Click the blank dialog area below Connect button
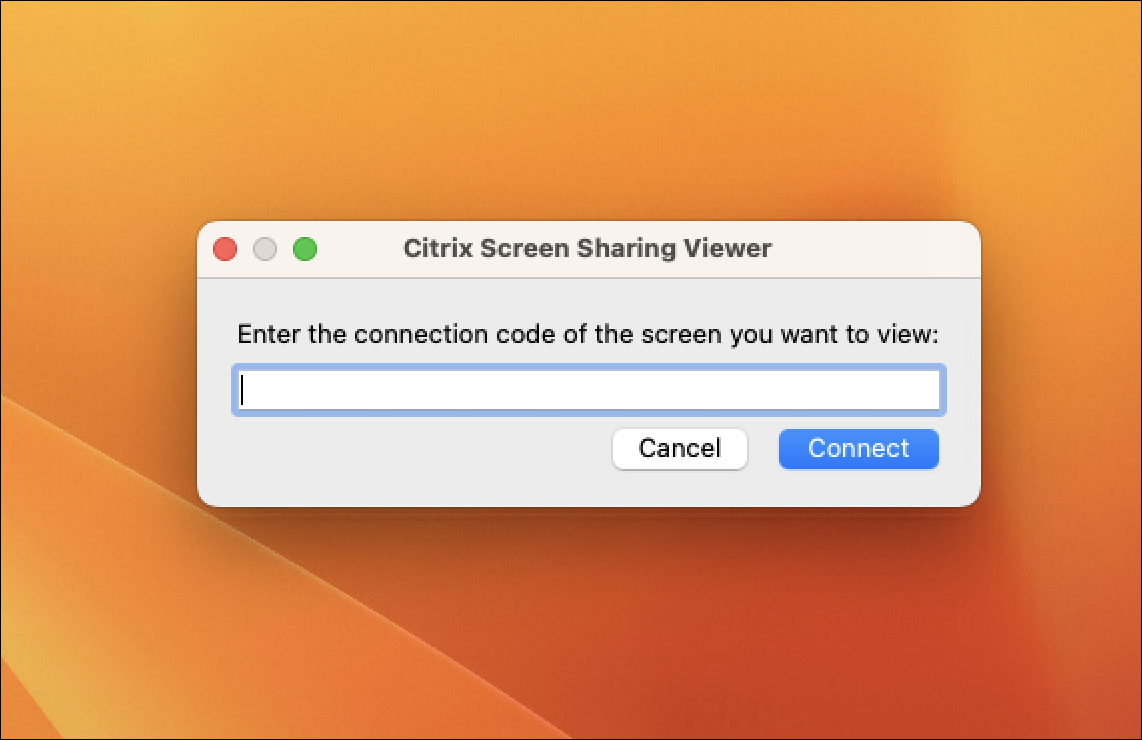Viewport: 1142px width, 740px height. click(858, 488)
